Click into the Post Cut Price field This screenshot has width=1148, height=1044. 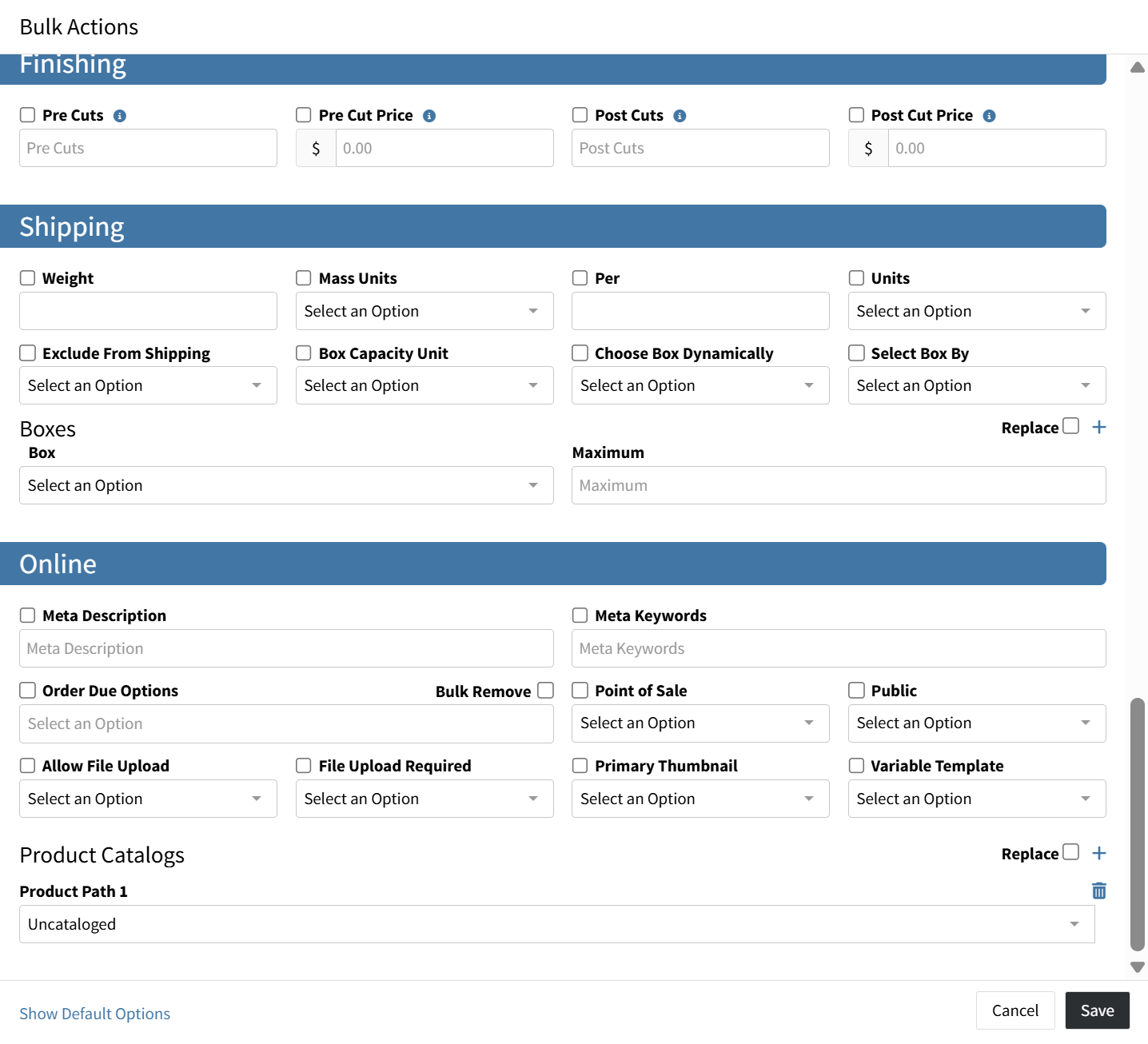[997, 148]
